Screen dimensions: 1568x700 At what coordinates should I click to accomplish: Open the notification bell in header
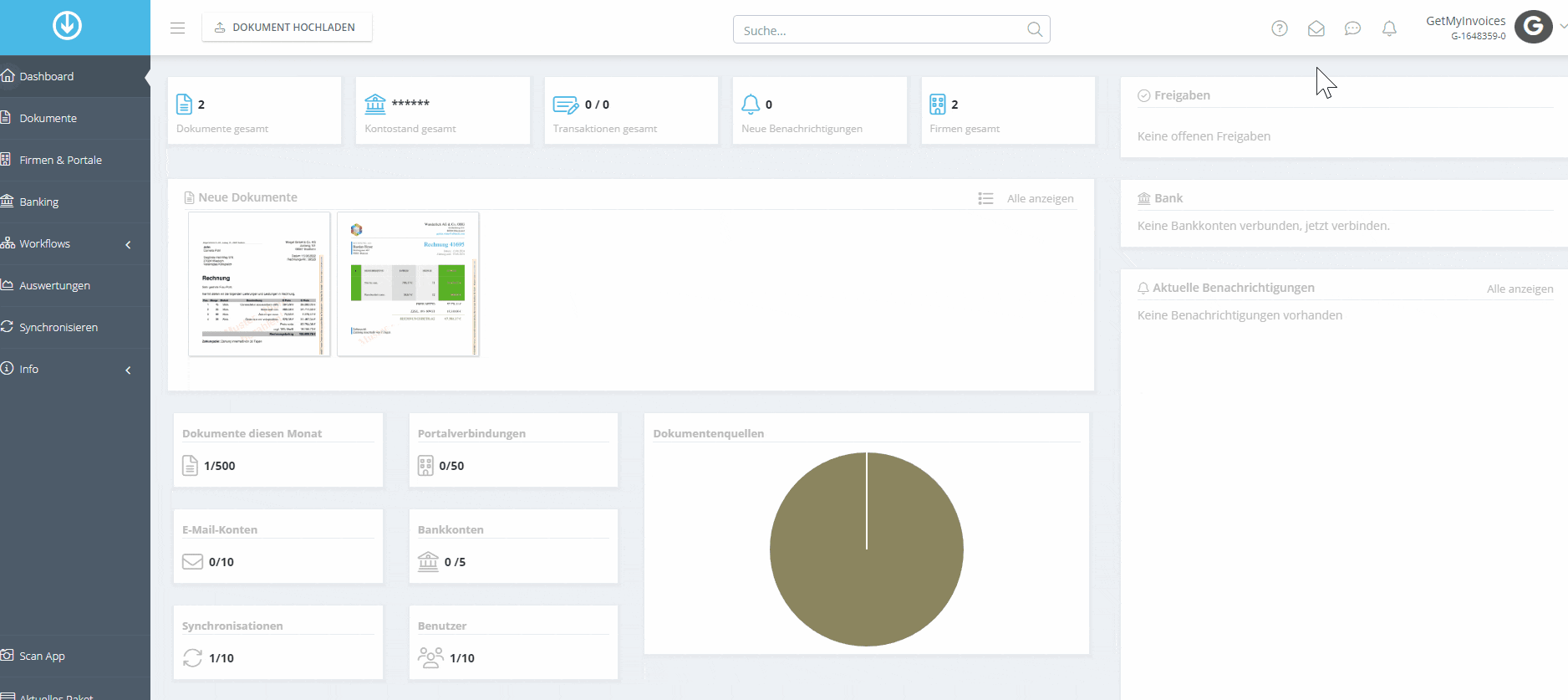pyautogui.click(x=1389, y=28)
